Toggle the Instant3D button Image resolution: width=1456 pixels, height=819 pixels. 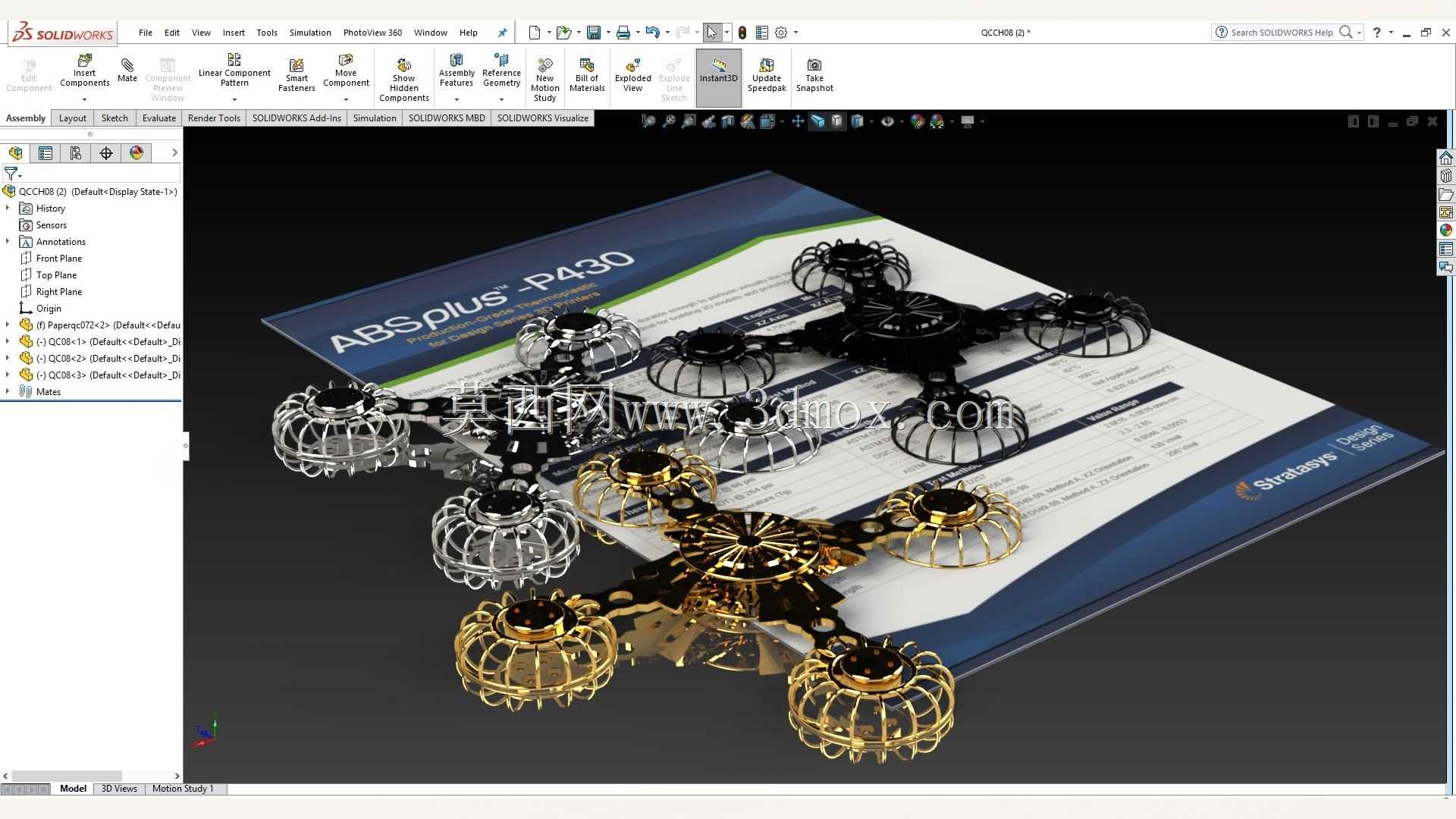point(718,78)
